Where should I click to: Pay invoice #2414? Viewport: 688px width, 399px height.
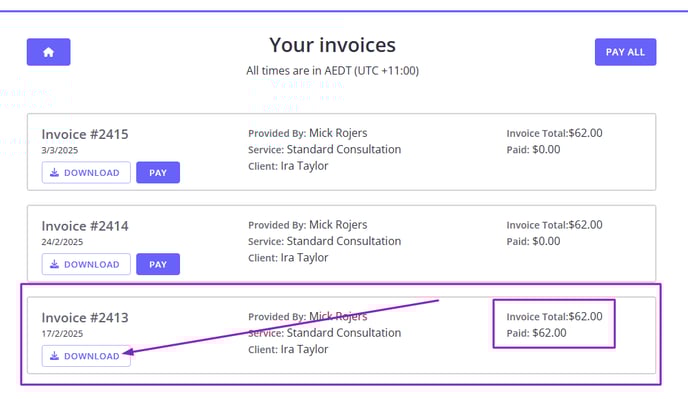[x=158, y=264]
